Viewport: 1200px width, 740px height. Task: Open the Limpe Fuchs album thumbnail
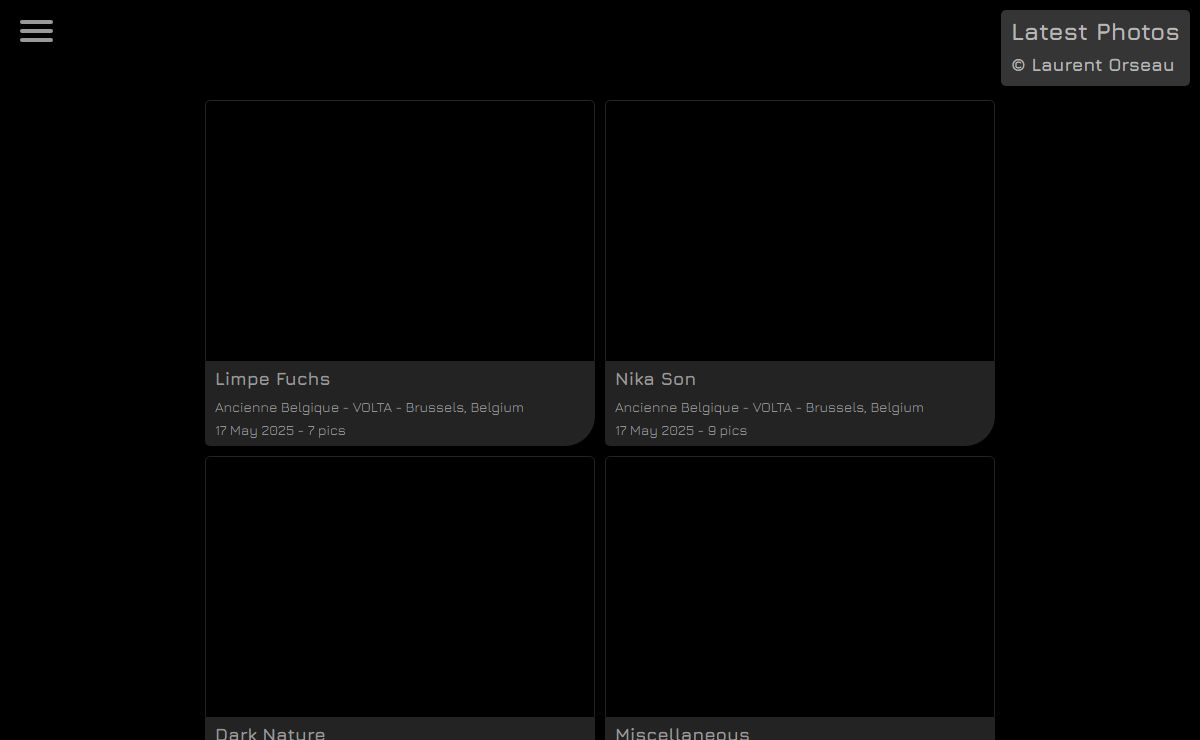tap(400, 231)
